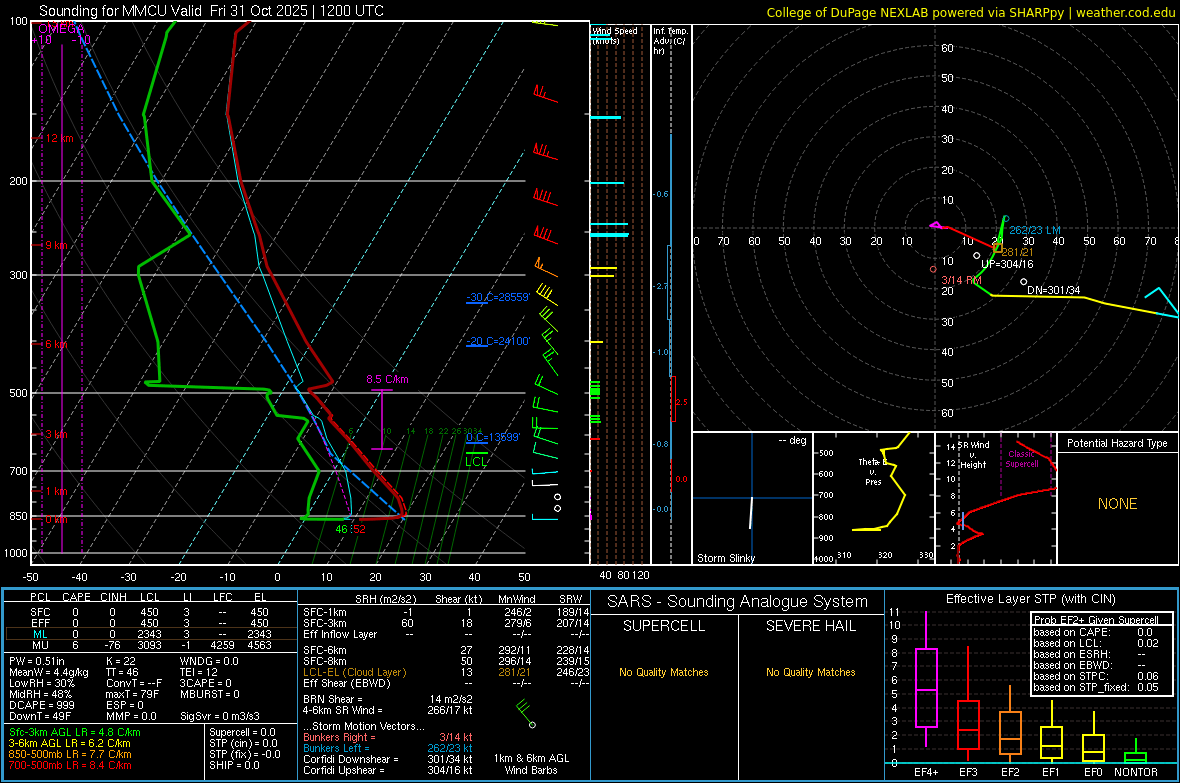Click the 'Effective Layer STP (with CIN)' title
The image size is (1180, 783).
(x=1030, y=599)
